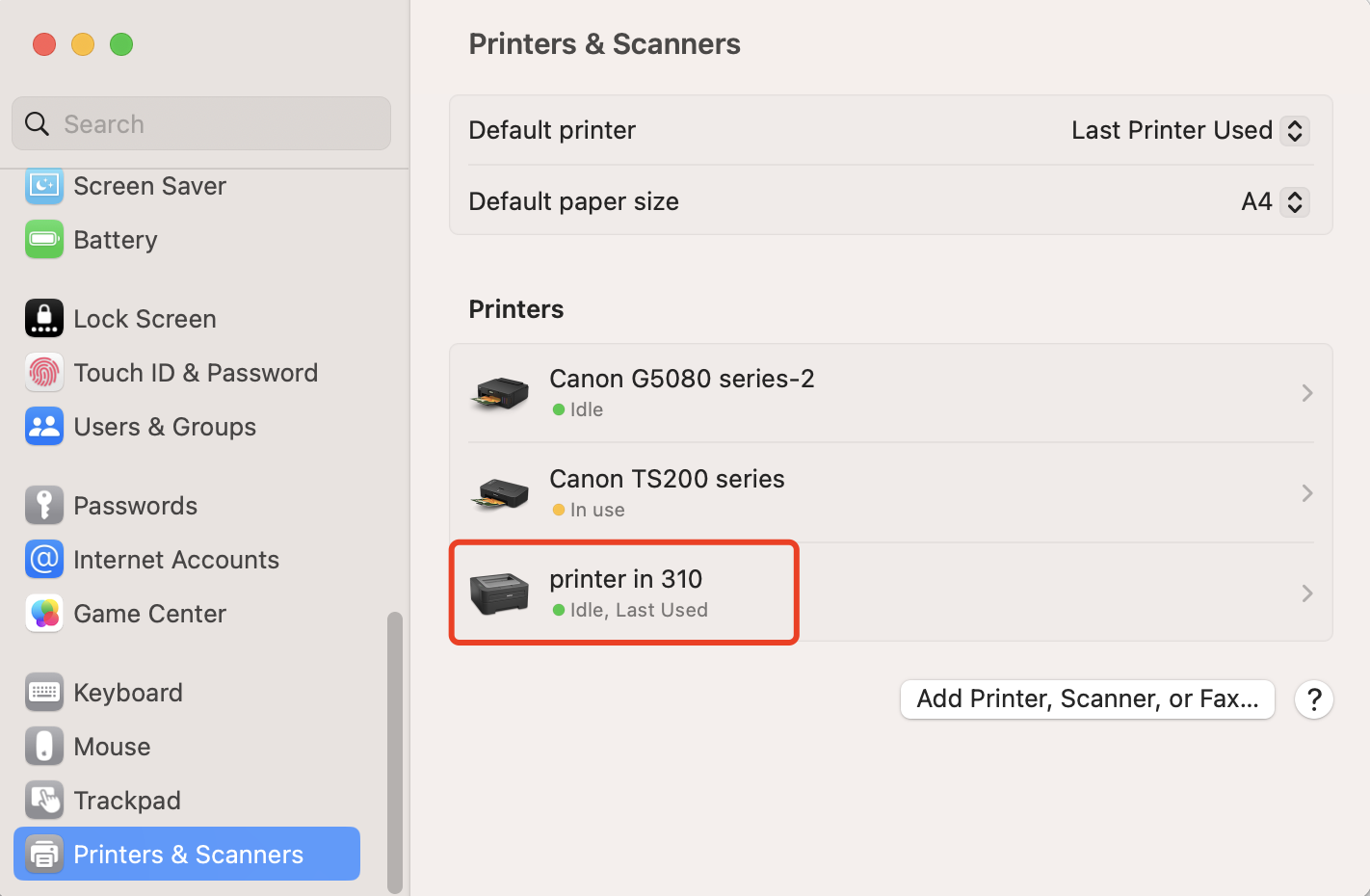Click the Lock Screen padlock icon
This screenshot has width=1370, height=896.
pyautogui.click(x=44, y=318)
